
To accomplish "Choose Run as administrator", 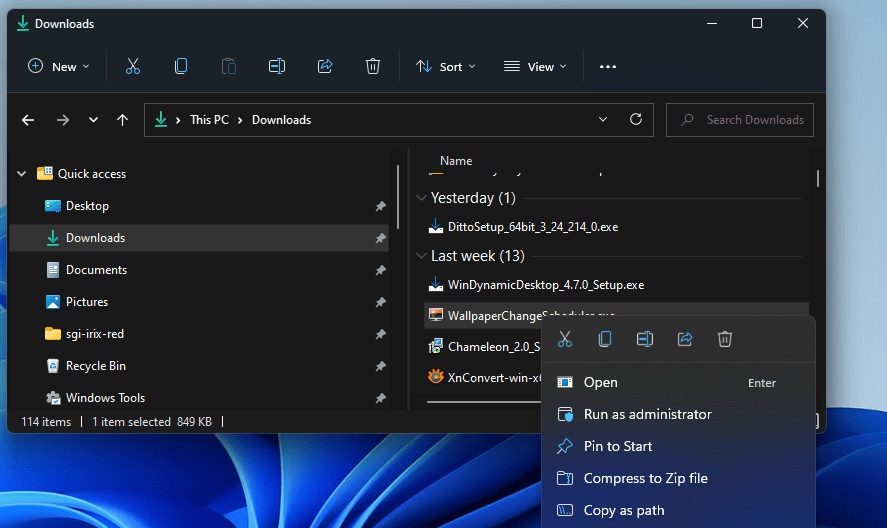I will (x=678, y=414).
